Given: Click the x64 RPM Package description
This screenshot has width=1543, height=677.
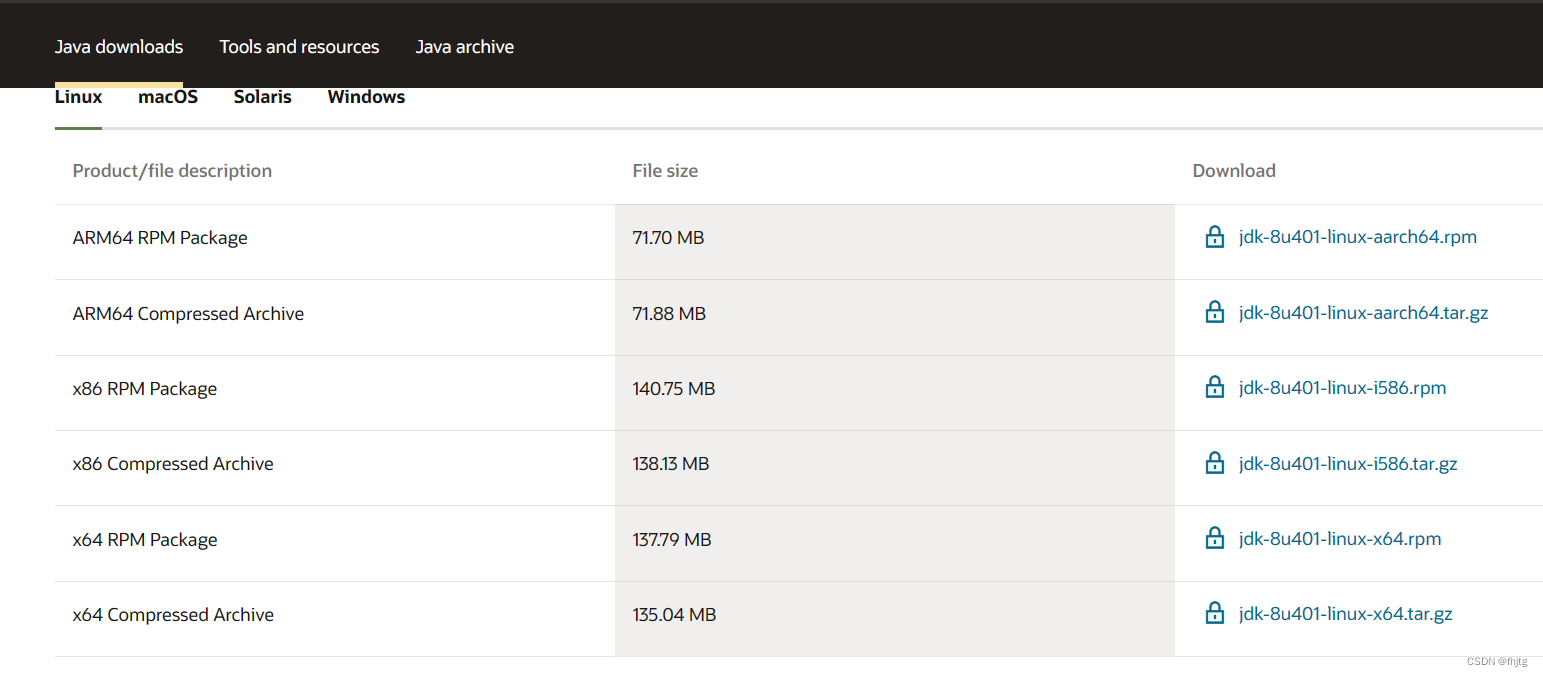Looking at the screenshot, I should coord(145,540).
